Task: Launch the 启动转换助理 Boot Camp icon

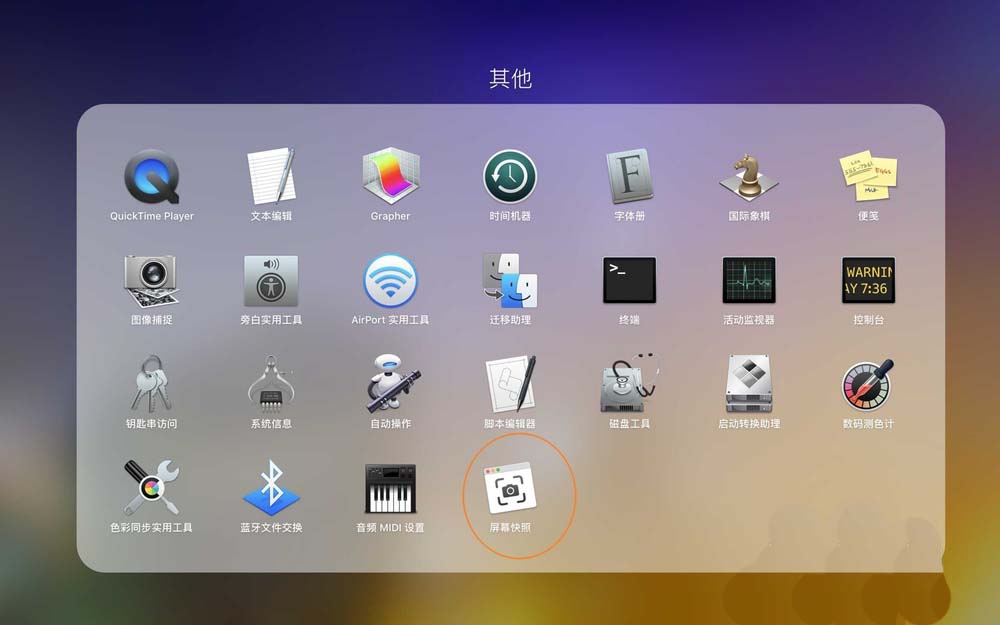Action: (749, 384)
